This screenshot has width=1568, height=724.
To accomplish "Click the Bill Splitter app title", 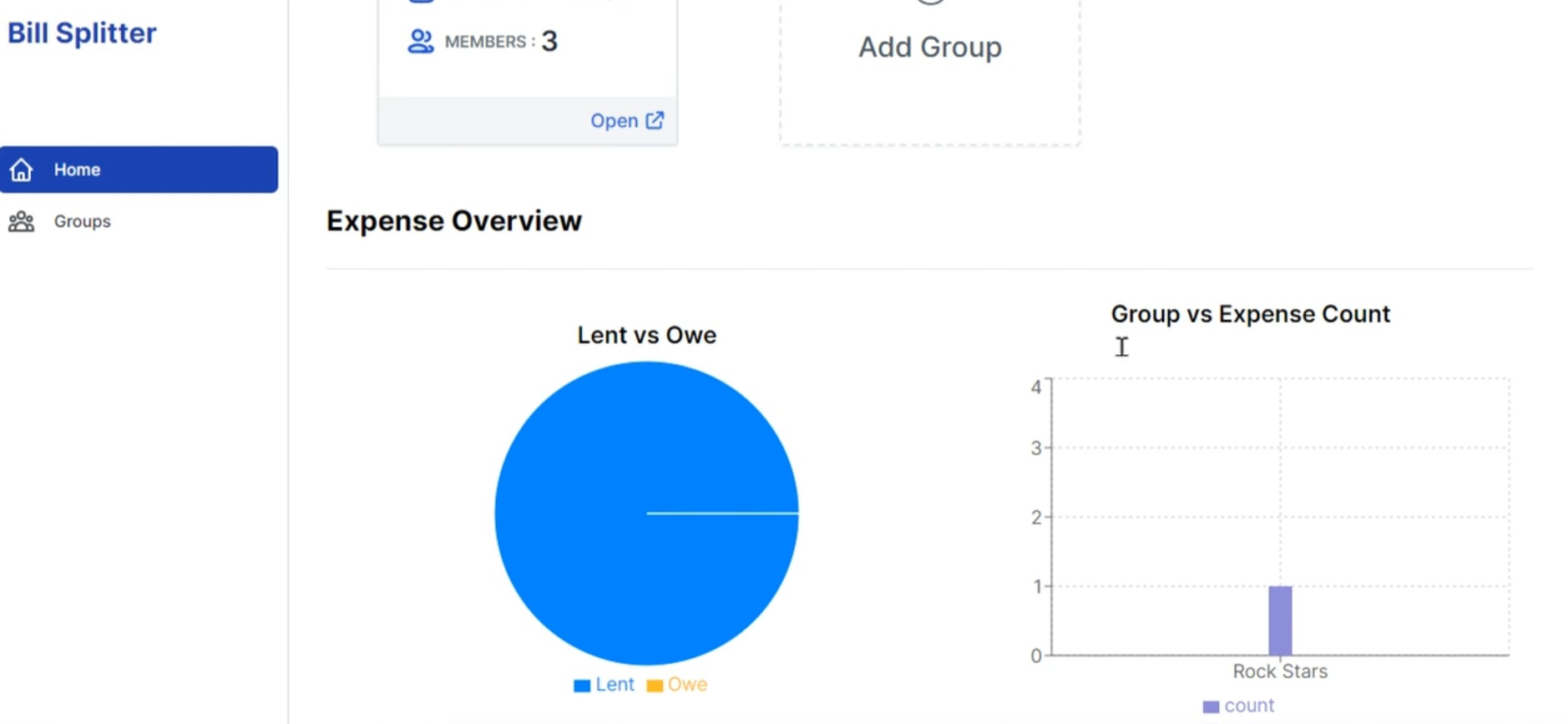I will click(x=81, y=33).
